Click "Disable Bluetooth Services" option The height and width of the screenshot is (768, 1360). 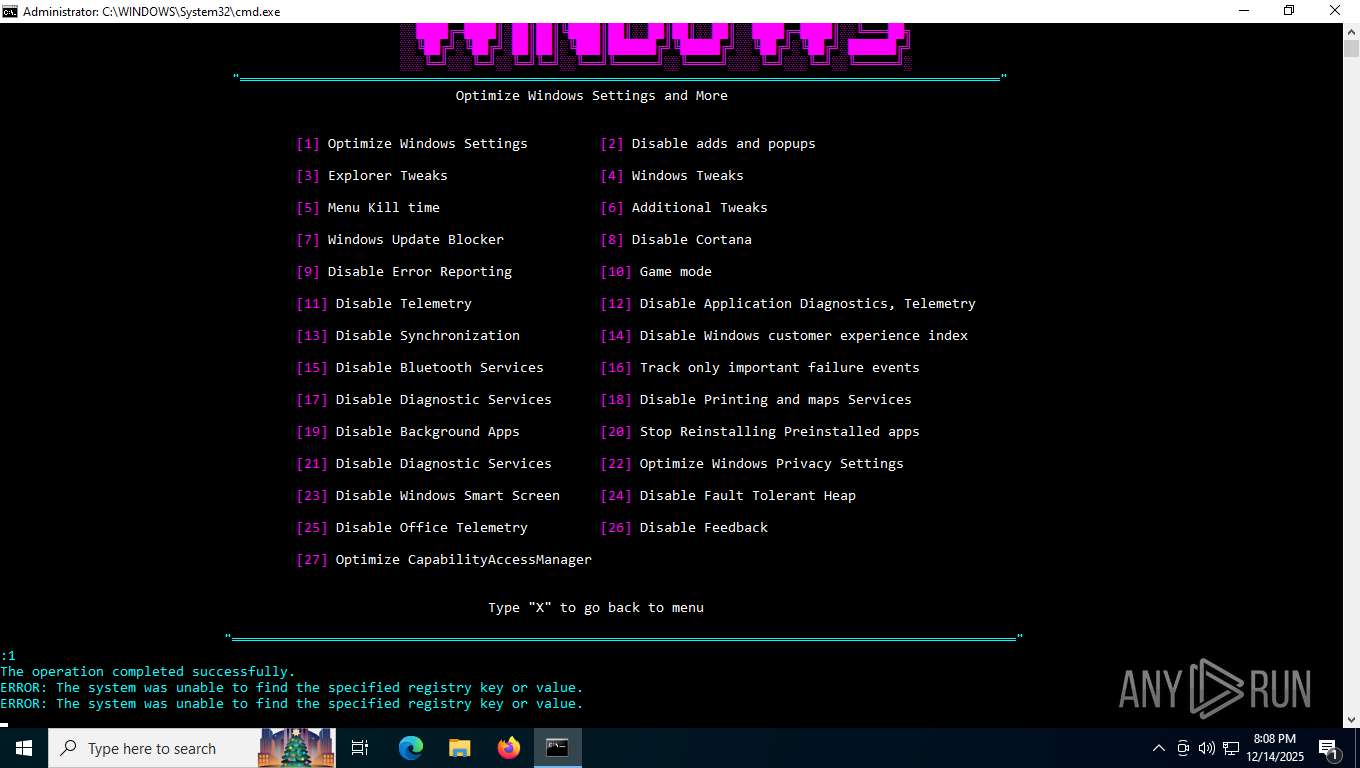(439, 368)
